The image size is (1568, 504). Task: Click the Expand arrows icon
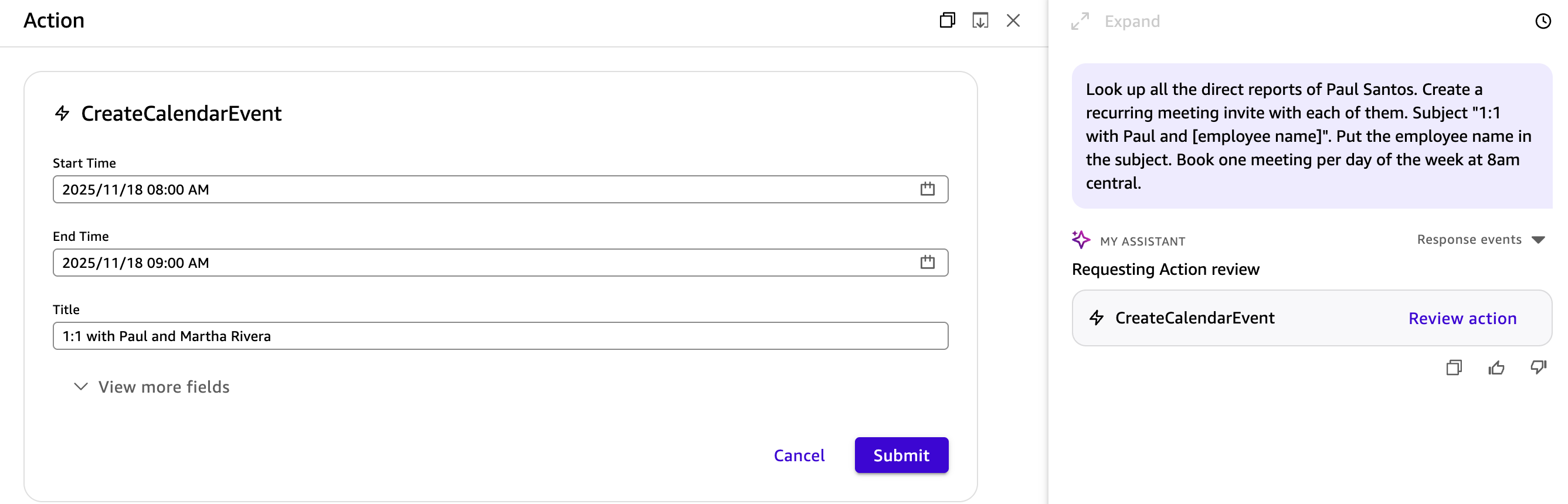click(1080, 21)
